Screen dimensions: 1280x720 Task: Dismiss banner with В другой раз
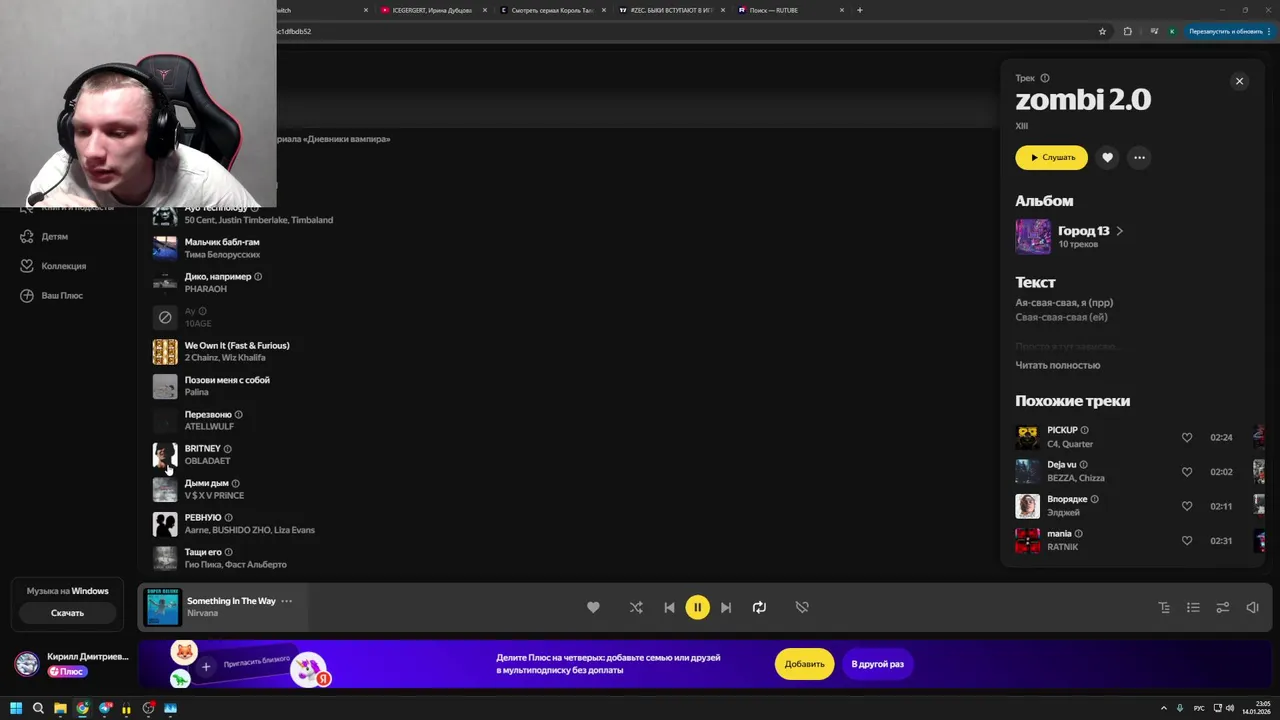coord(877,664)
